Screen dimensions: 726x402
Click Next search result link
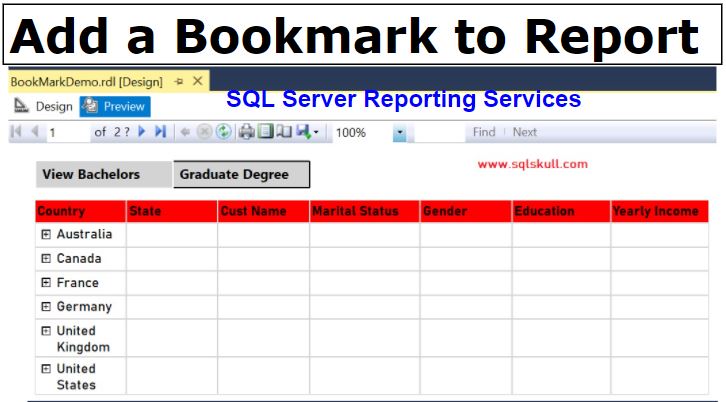click(525, 132)
